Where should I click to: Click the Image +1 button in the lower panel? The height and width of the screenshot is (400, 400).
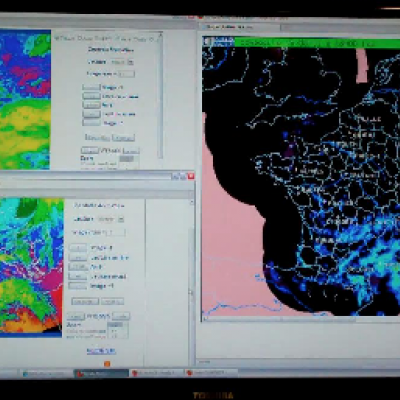click(x=78, y=248)
